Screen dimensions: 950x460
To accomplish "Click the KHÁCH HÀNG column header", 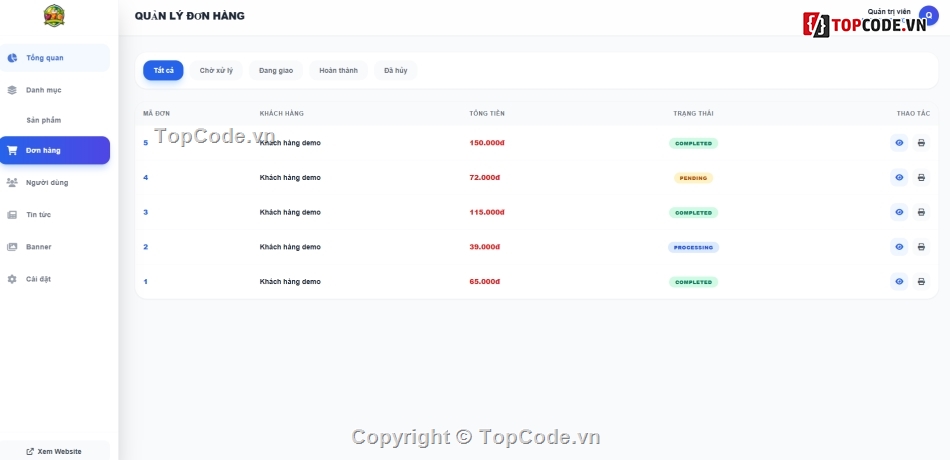I will pyautogui.click(x=282, y=113).
